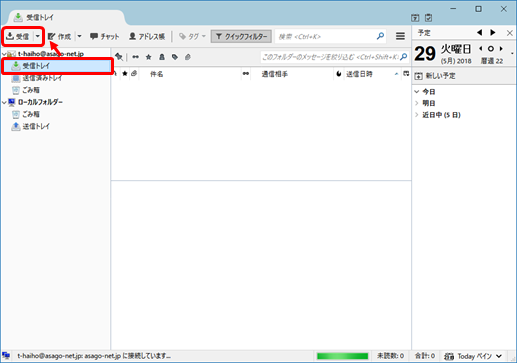Open the tasks tab icon
The height and width of the screenshot is (363, 517).
(x=429, y=18)
